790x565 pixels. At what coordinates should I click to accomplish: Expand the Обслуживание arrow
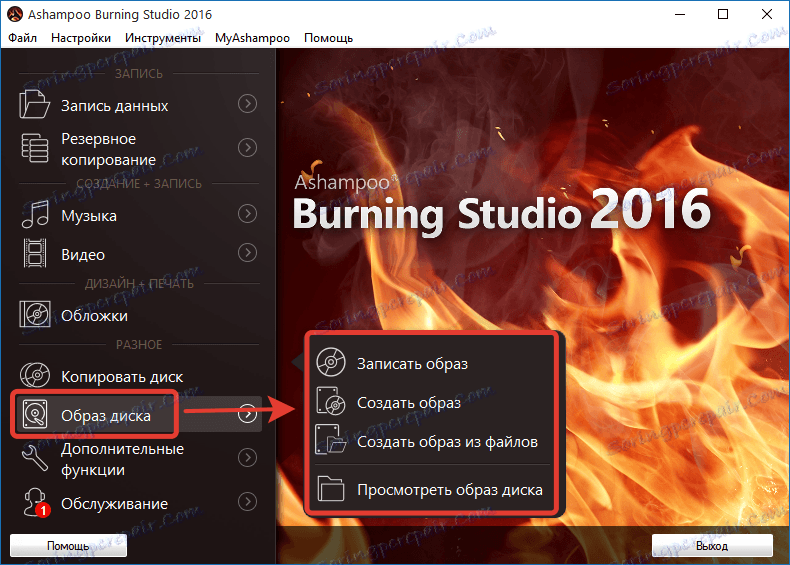247,502
